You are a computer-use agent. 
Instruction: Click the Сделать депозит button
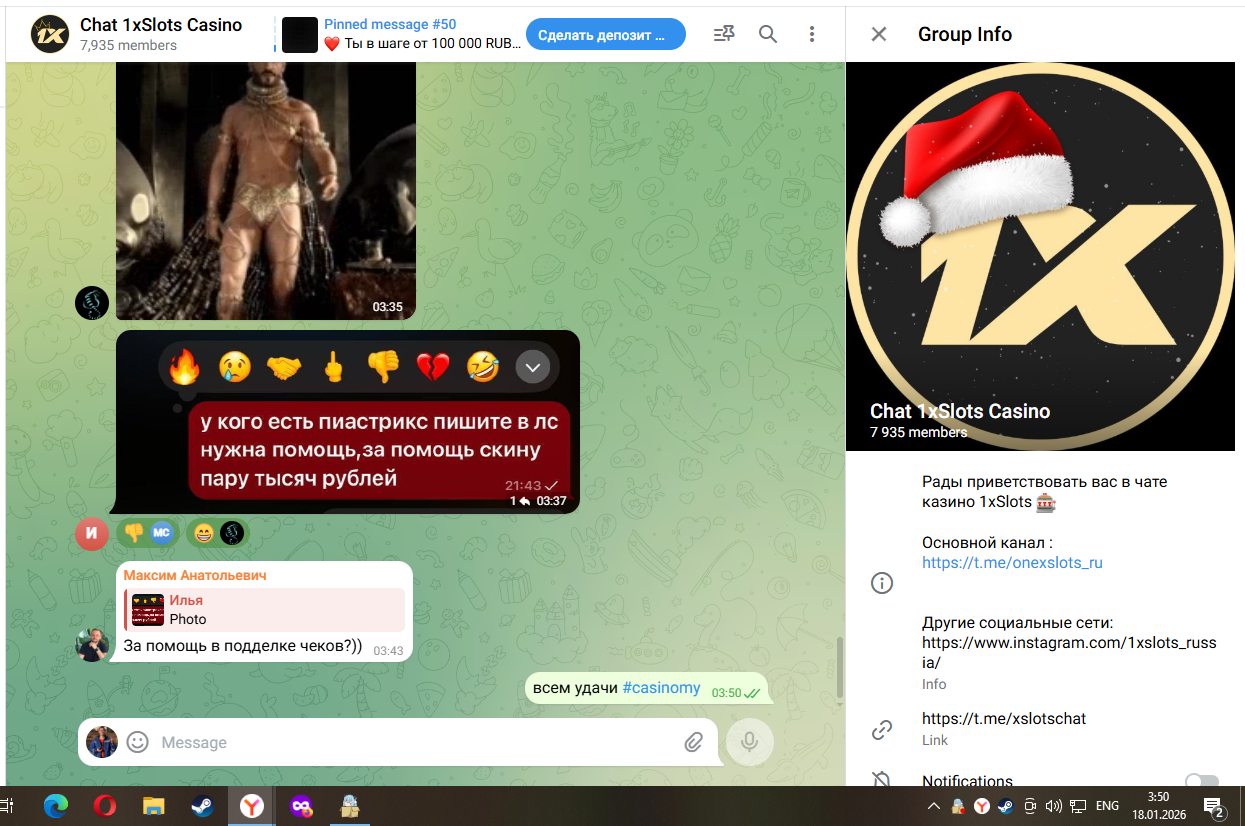click(x=606, y=35)
